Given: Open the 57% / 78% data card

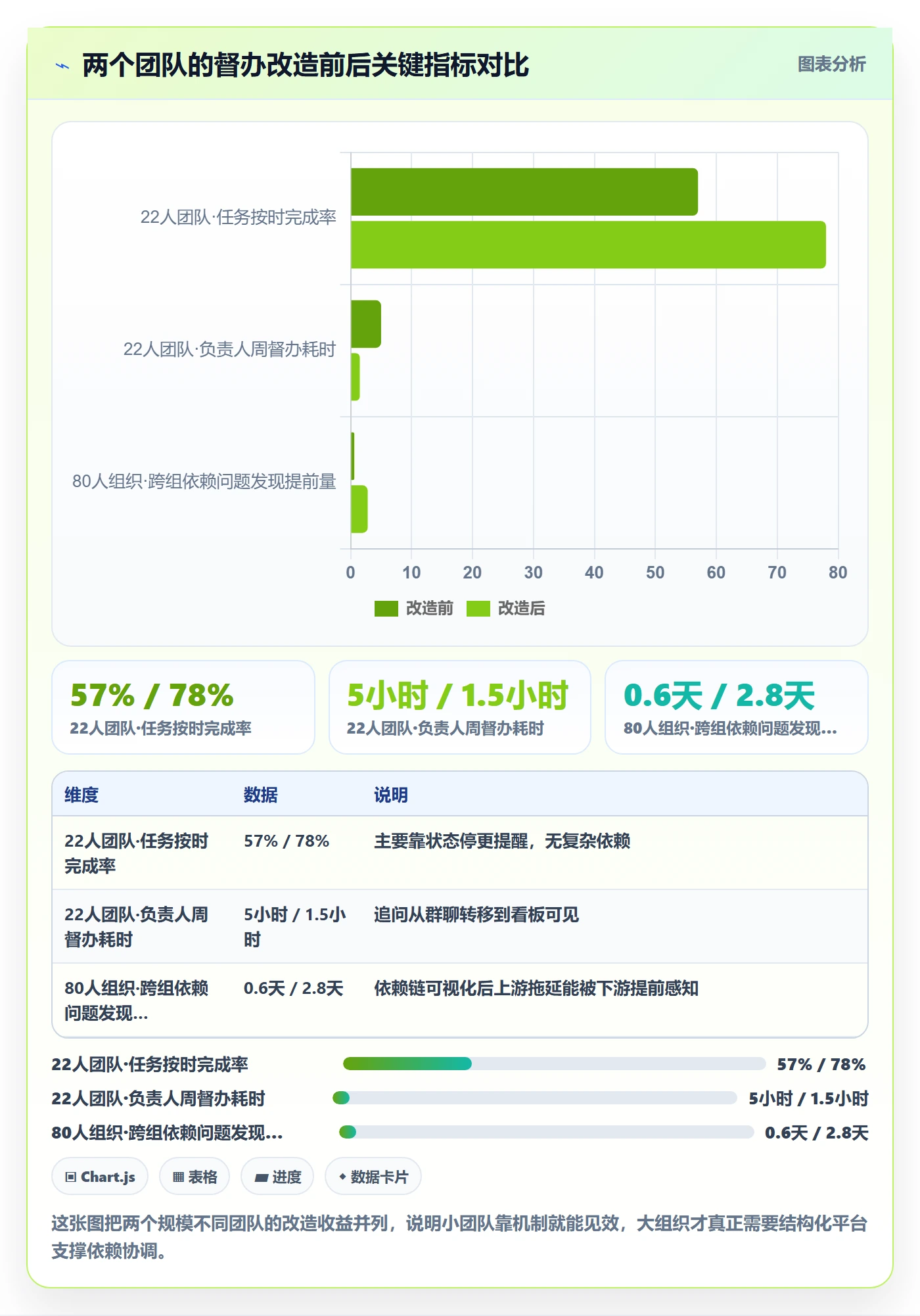Looking at the screenshot, I should click(x=183, y=707).
